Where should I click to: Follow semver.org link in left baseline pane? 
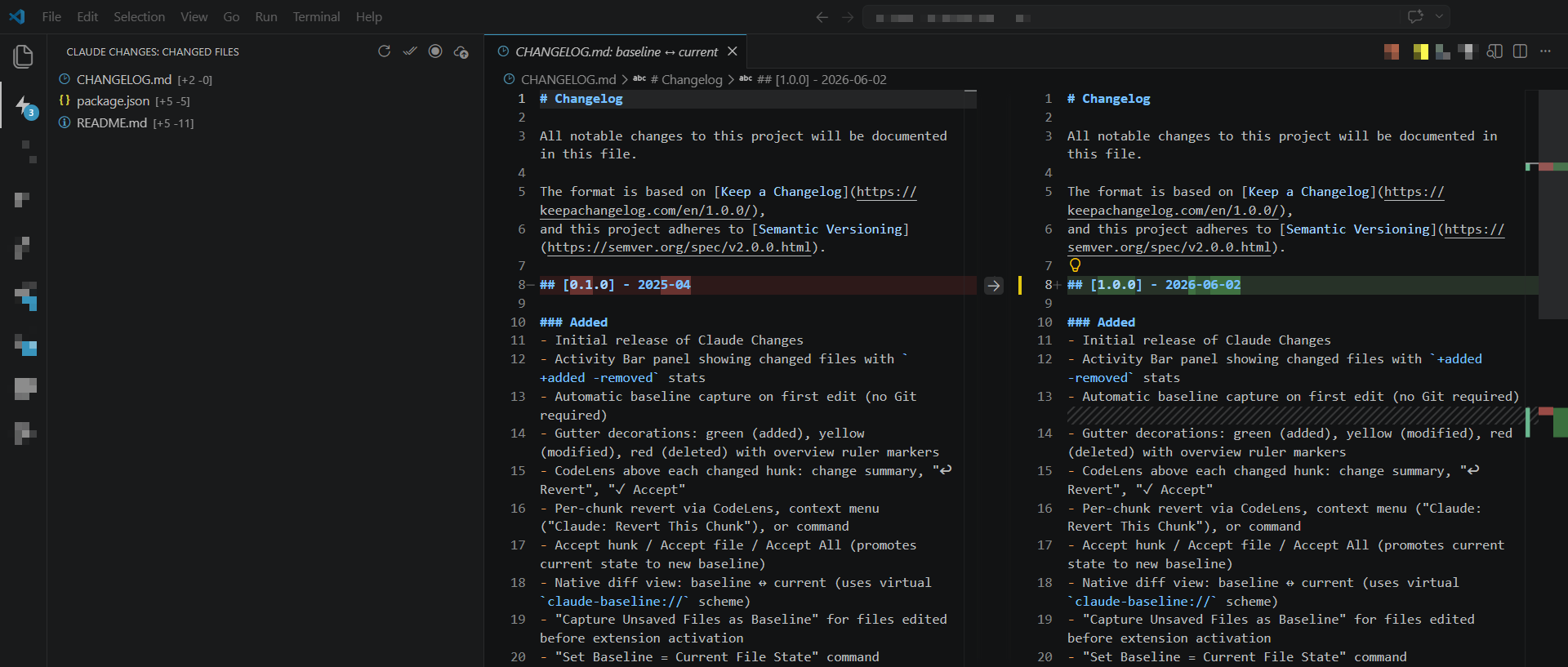tap(680, 247)
